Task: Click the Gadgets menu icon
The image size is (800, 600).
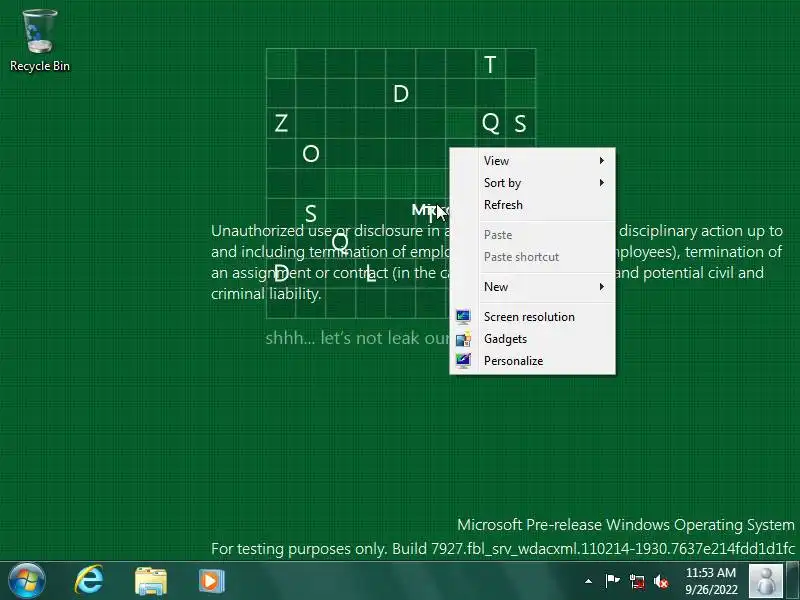Action: coord(463,339)
